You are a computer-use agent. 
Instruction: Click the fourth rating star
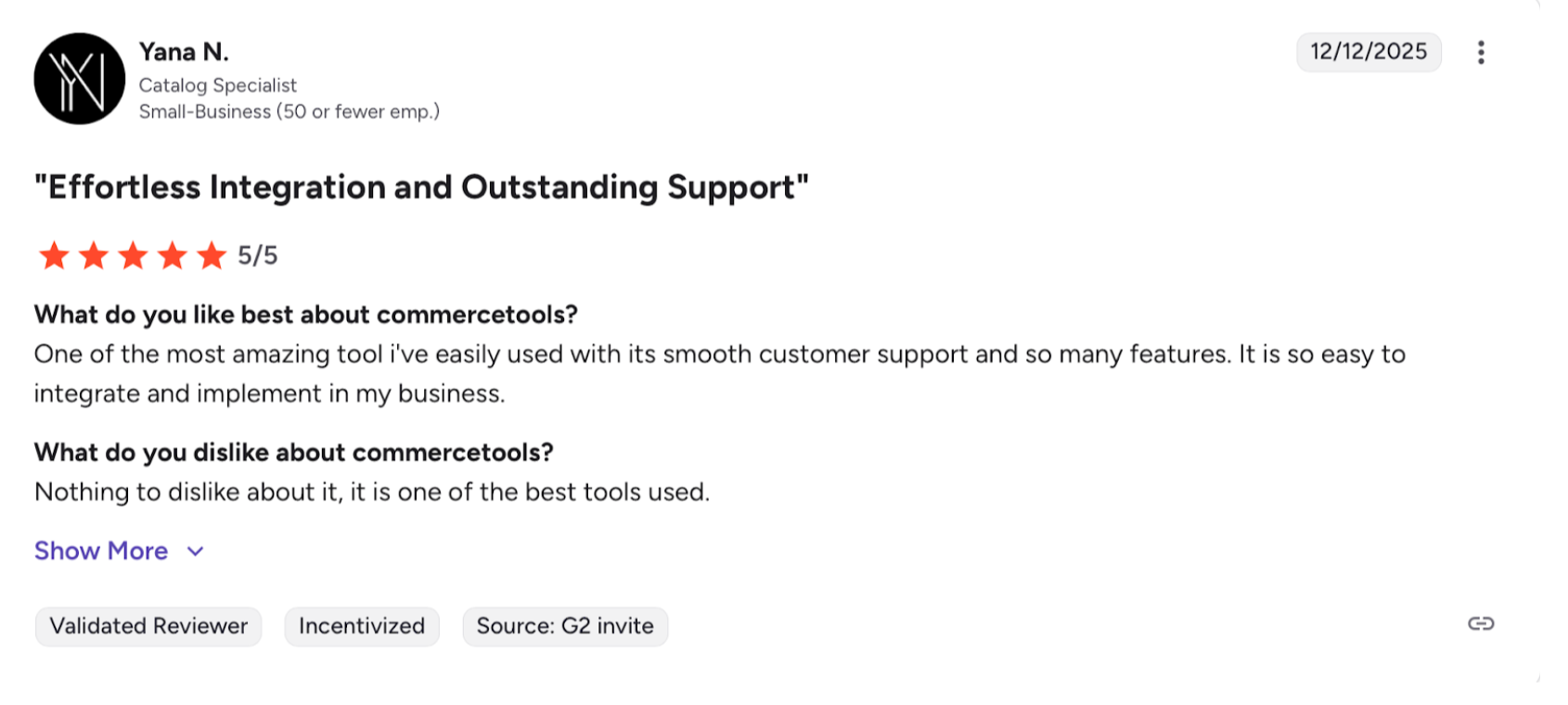click(x=173, y=255)
